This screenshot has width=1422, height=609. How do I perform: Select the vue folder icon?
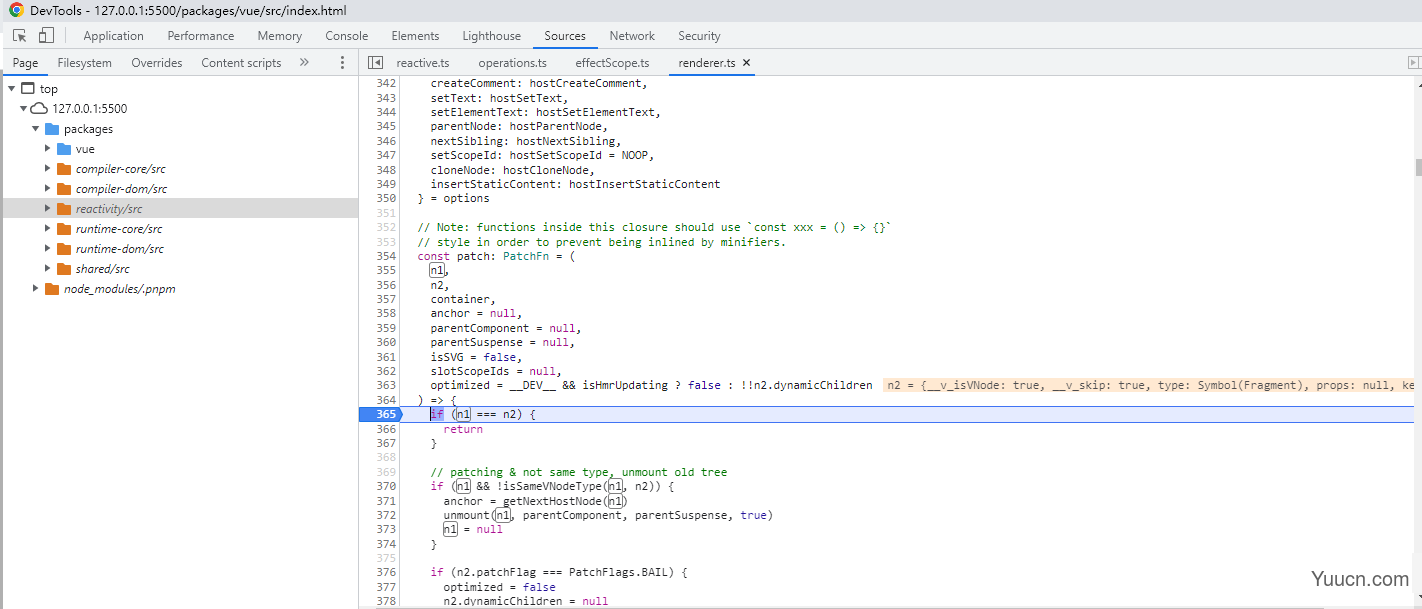click(64, 148)
